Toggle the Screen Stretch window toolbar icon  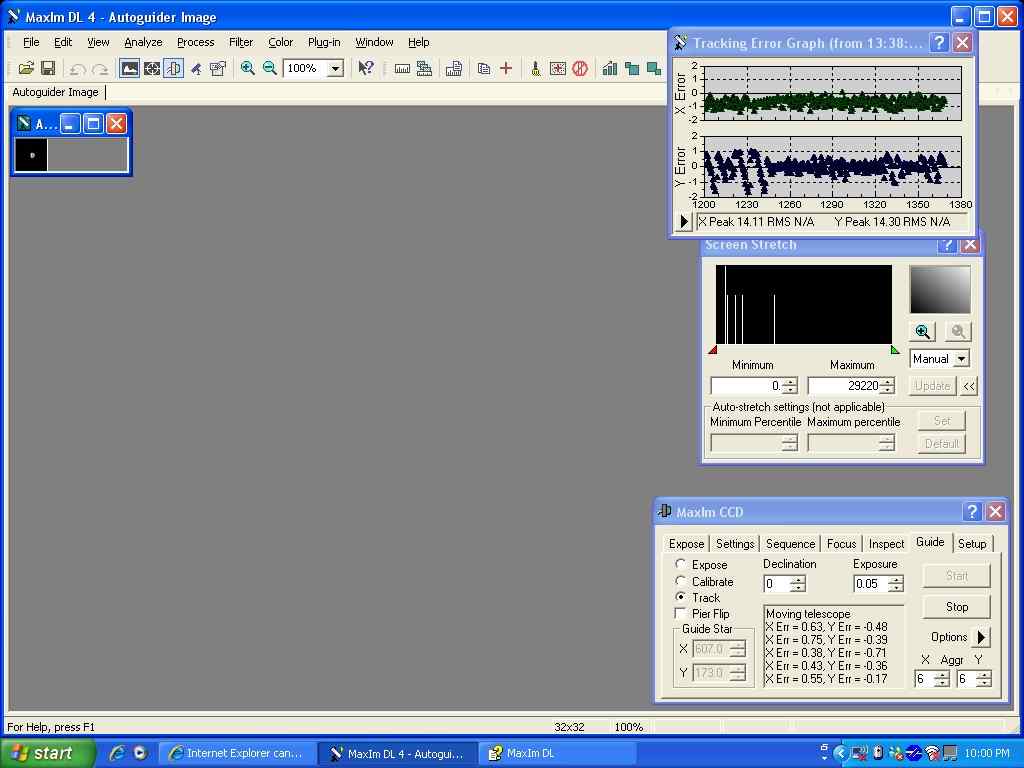pos(129,68)
